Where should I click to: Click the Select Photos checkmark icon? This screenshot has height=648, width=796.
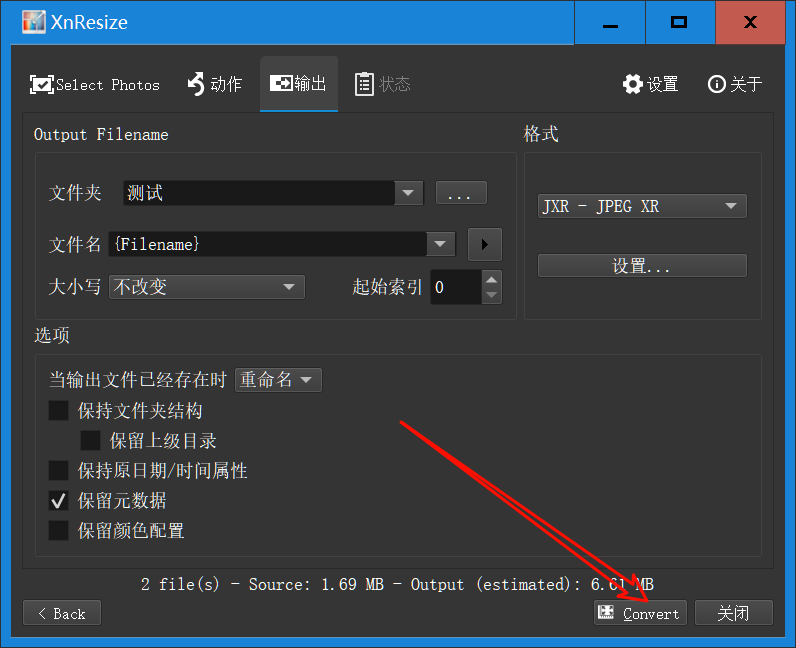coord(42,84)
